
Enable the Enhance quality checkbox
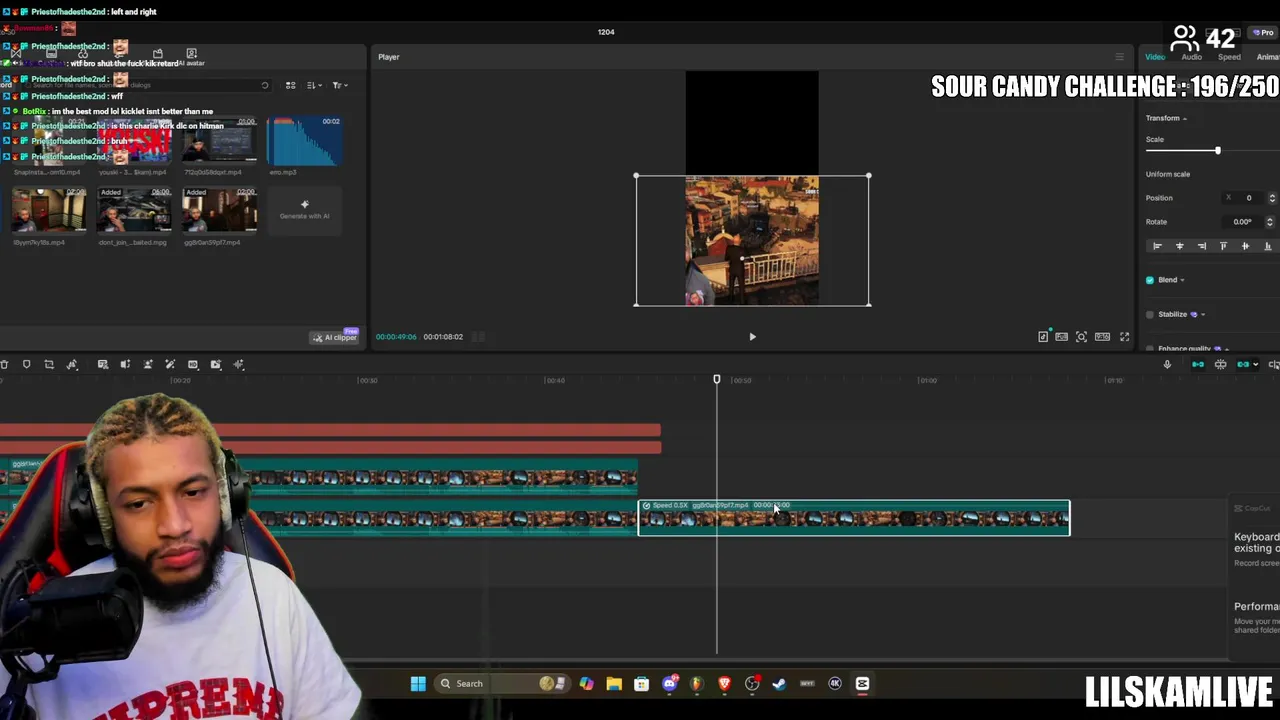click(1150, 349)
